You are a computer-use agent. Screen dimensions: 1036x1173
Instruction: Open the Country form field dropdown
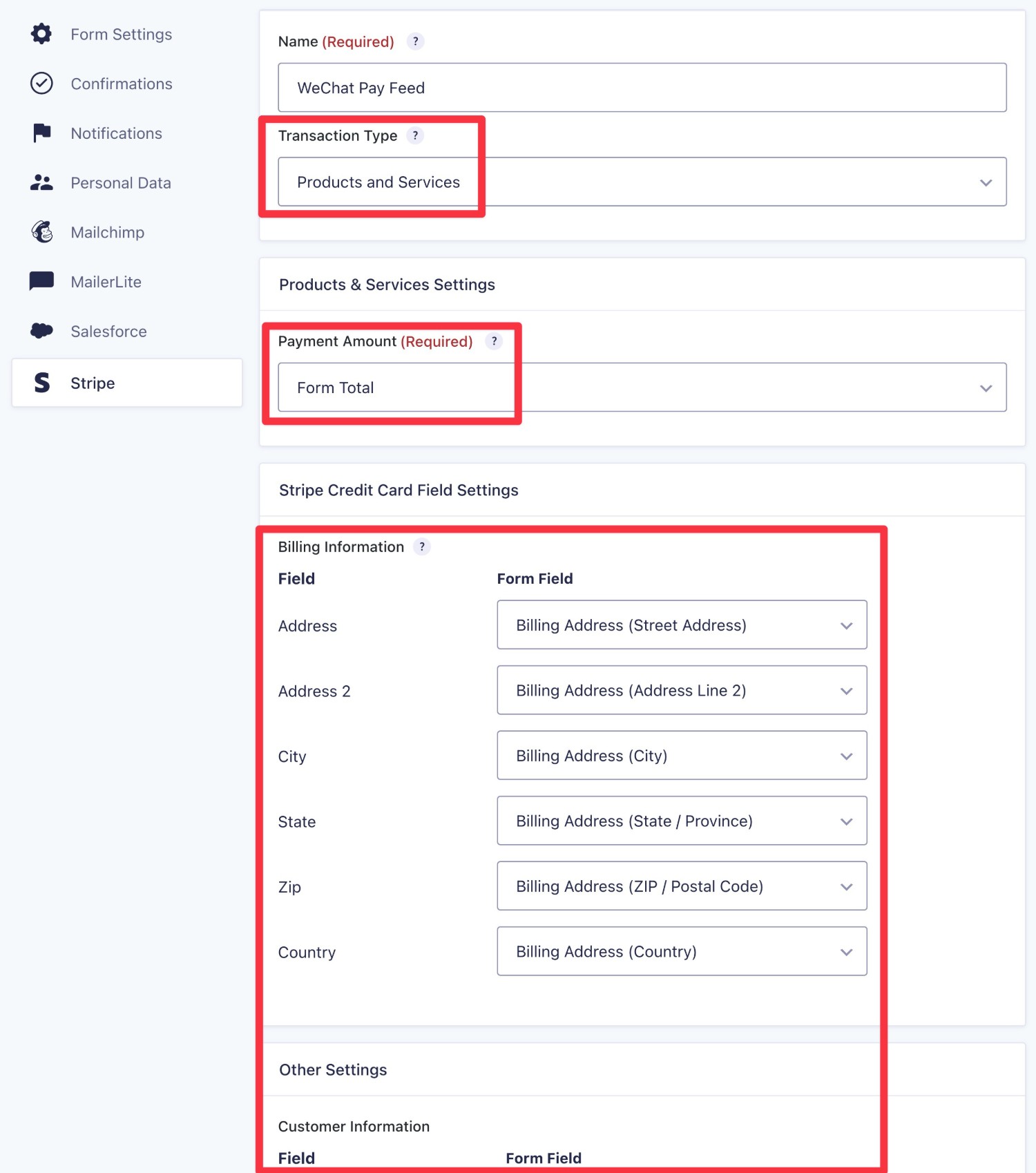tap(682, 951)
